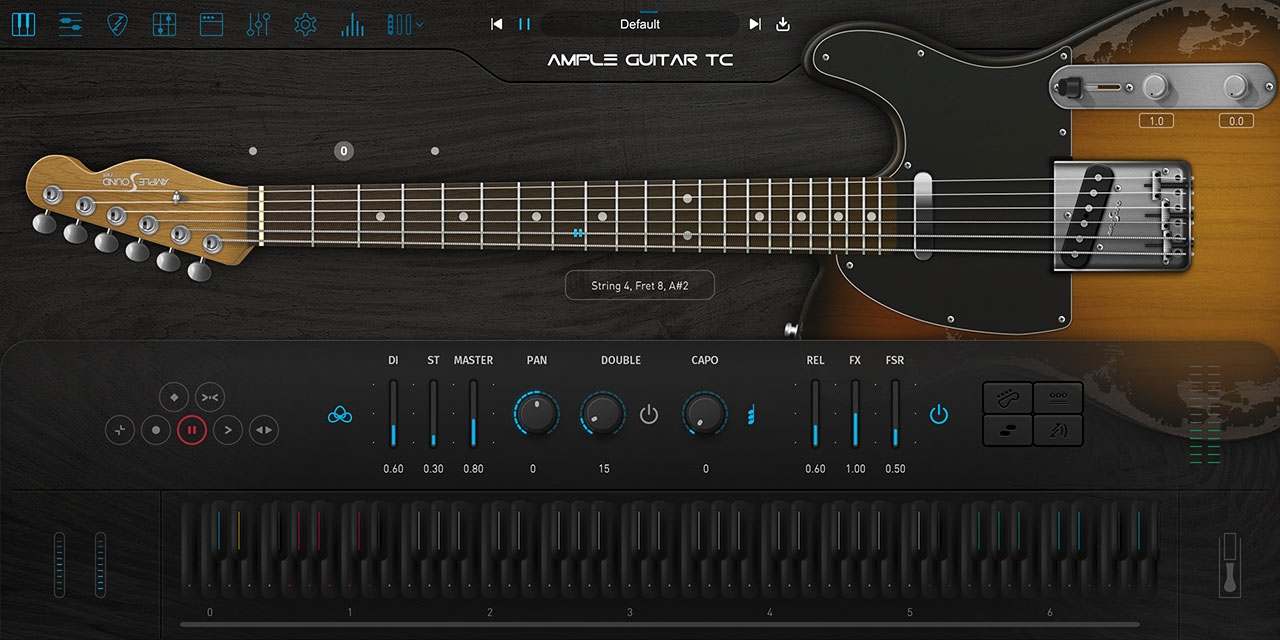Click the single right-arrow round button
The width and height of the screenshot is (1280, 640).
[228, 430]
